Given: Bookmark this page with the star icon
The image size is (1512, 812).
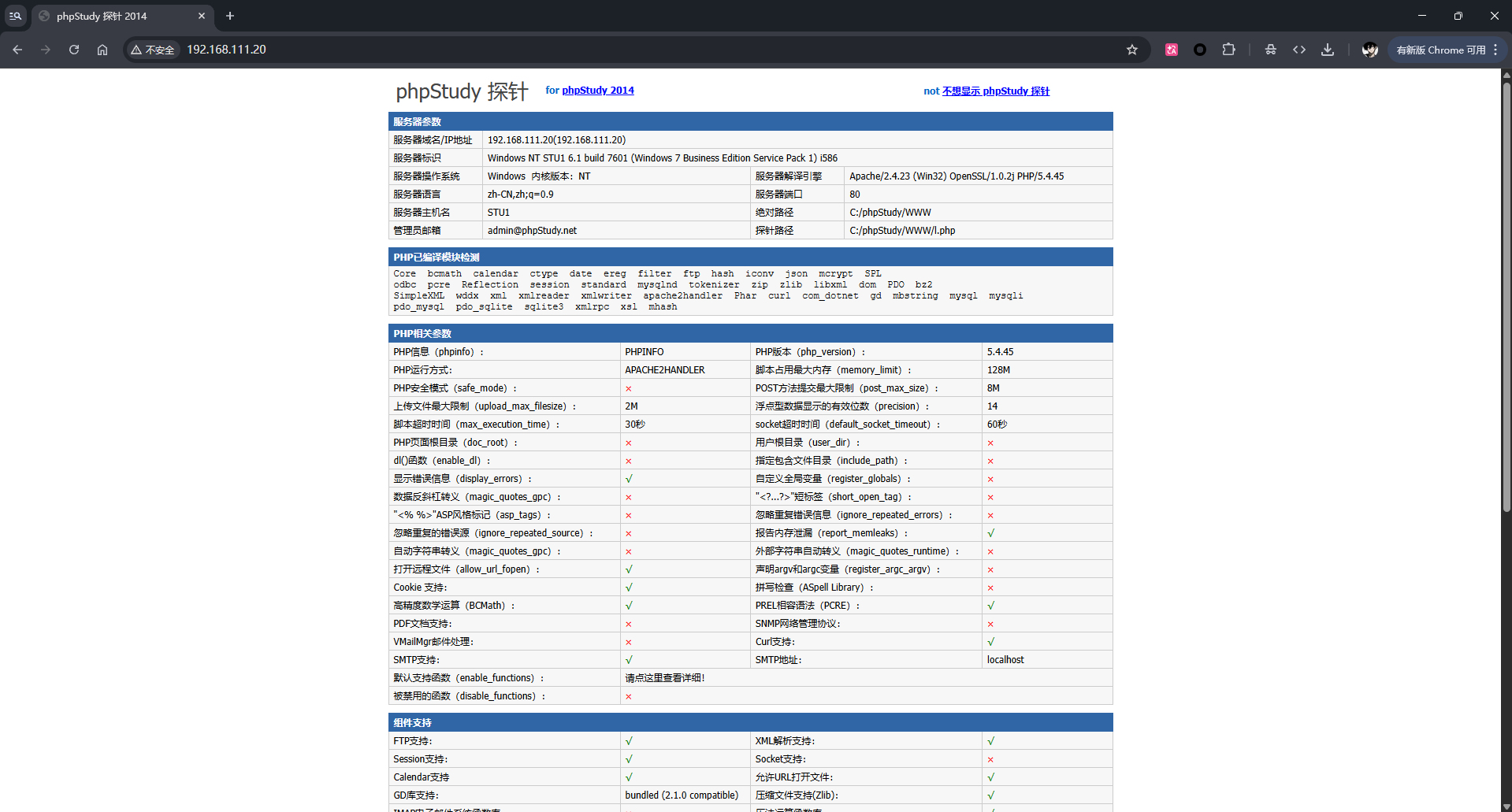Looking at the screenshot, I should point(1132,50).
